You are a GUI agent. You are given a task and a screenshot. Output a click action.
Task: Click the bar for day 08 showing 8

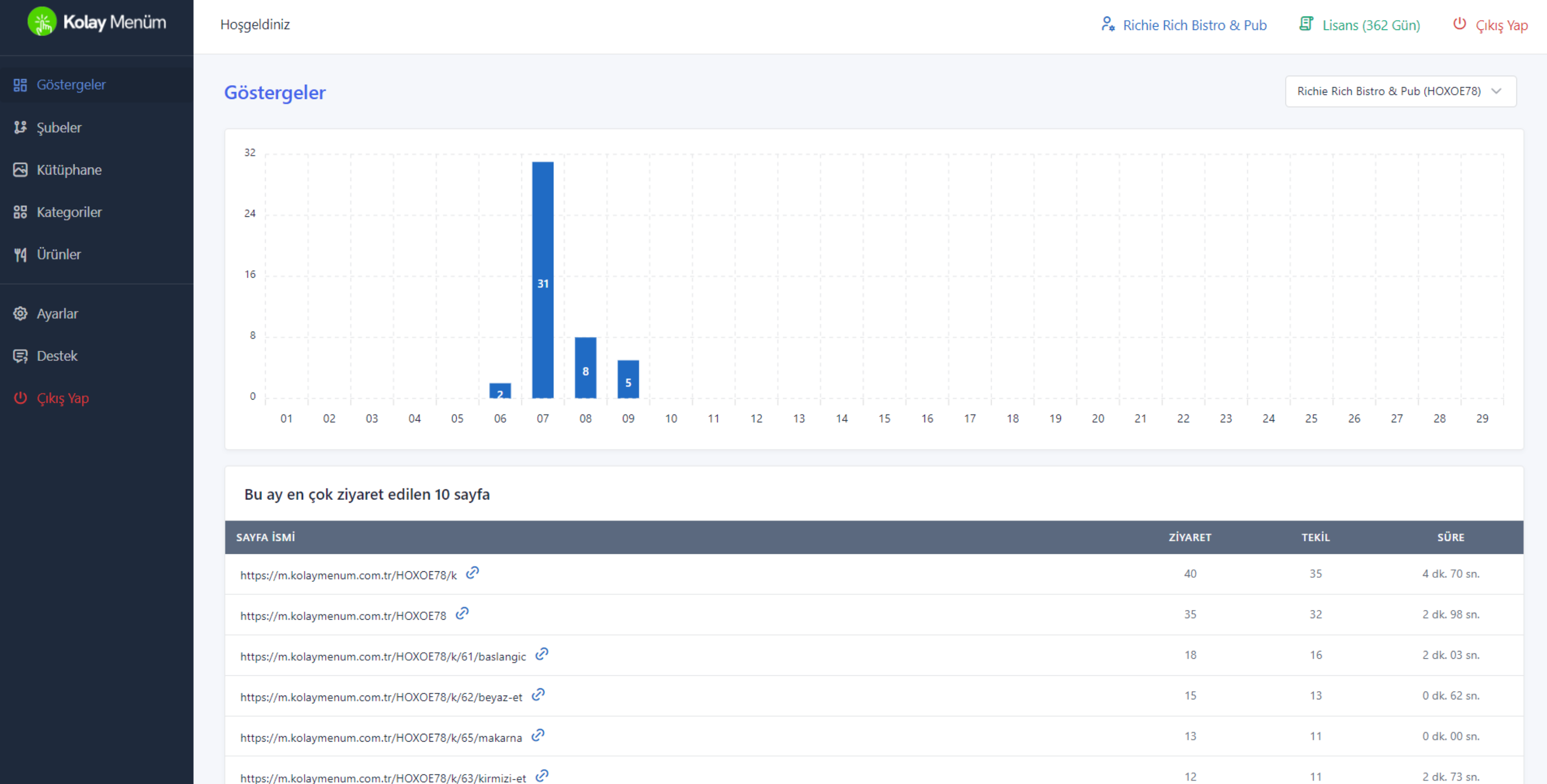click(586, 367)
